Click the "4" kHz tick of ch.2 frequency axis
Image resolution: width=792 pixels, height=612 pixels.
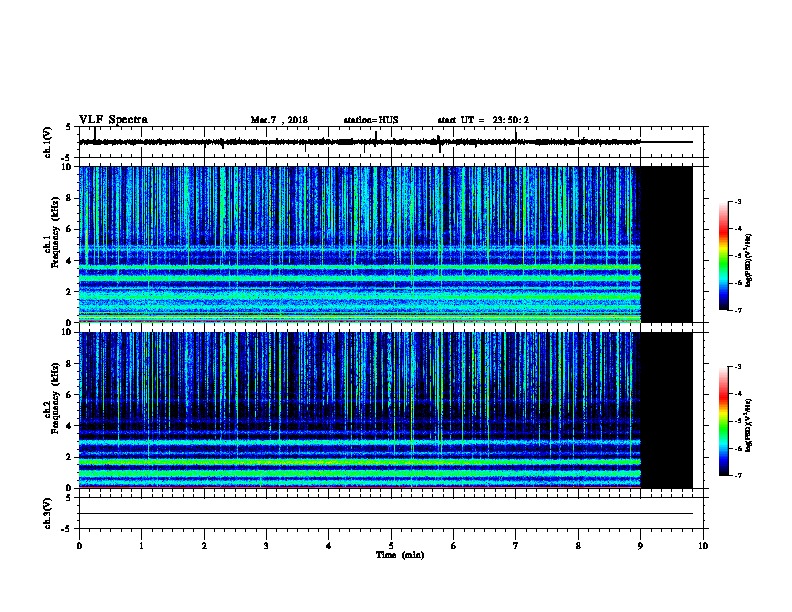point(70,426)
